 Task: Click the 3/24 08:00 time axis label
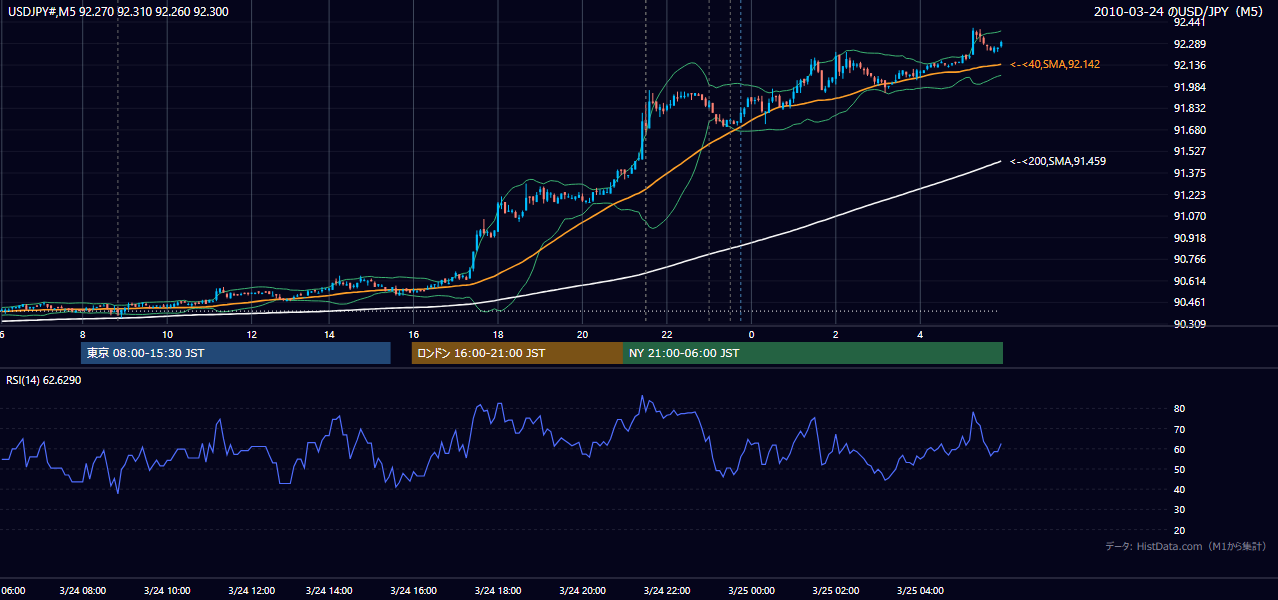pos(83,591)
